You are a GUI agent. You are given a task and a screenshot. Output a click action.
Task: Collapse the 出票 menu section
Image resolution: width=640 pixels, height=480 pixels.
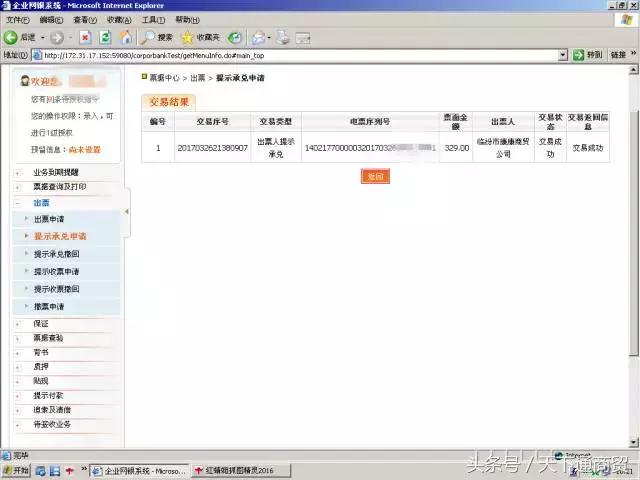[41, 203]
